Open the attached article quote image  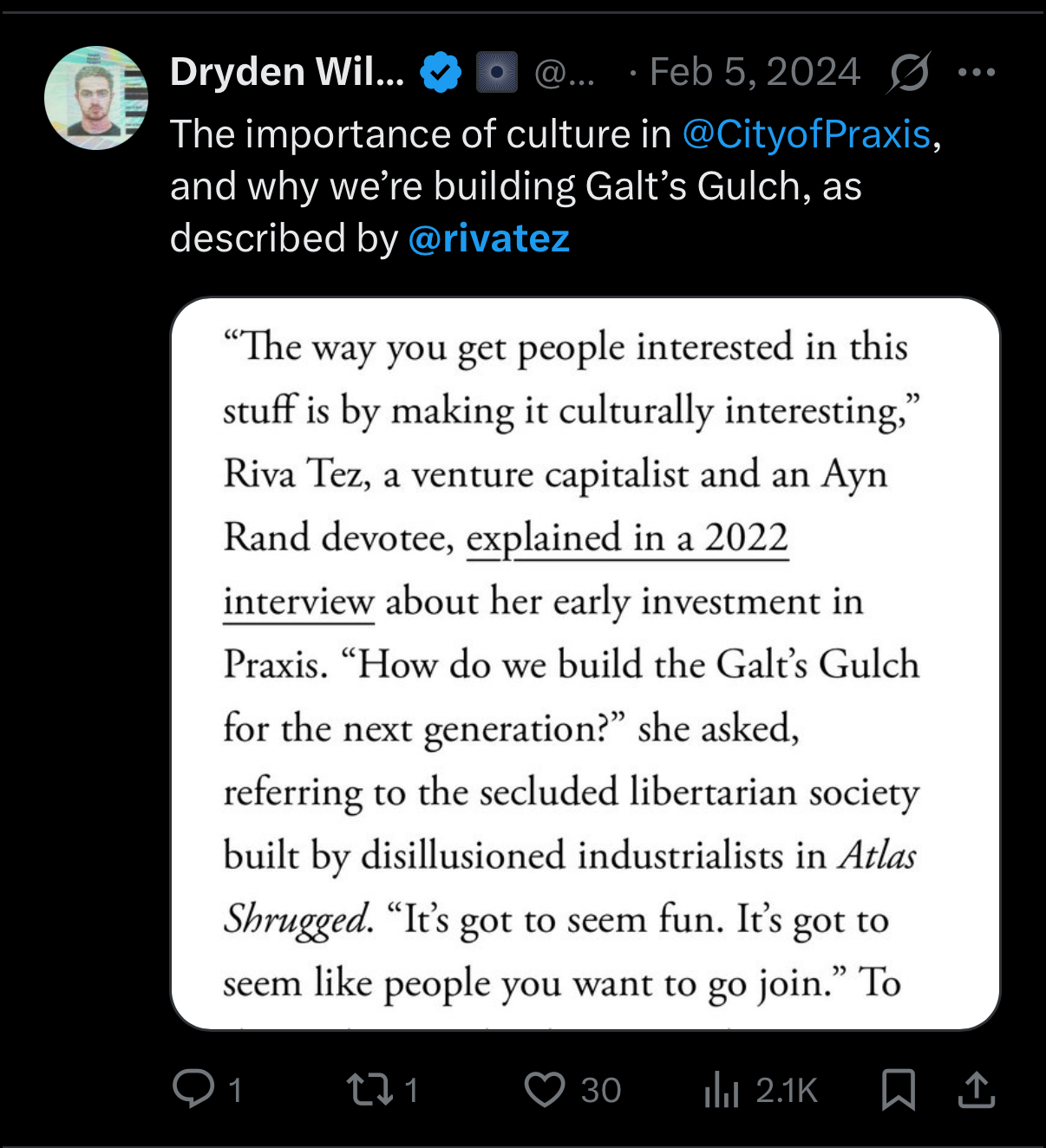point(585,663)
